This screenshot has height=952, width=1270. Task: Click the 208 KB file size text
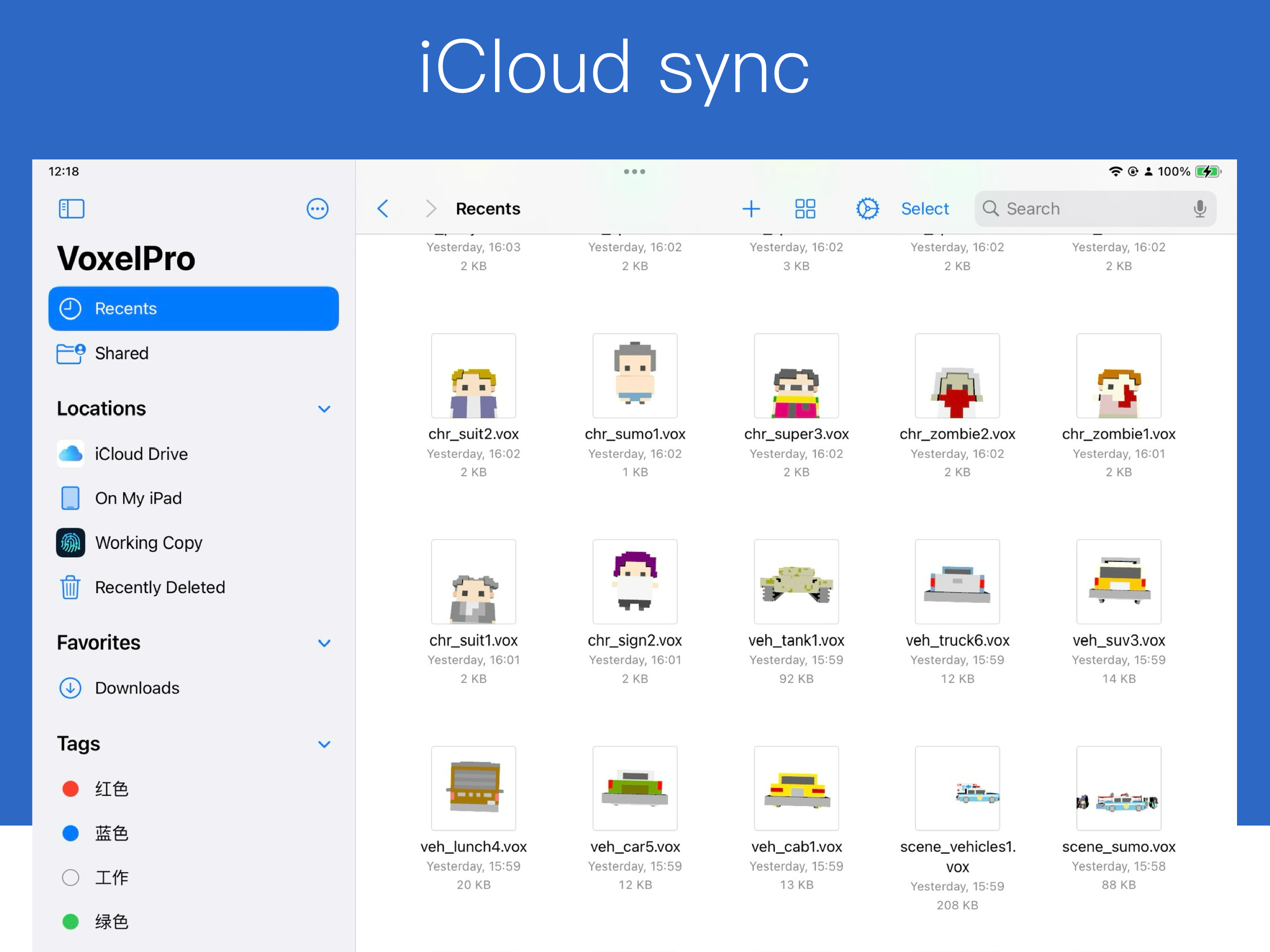point(957,906)
